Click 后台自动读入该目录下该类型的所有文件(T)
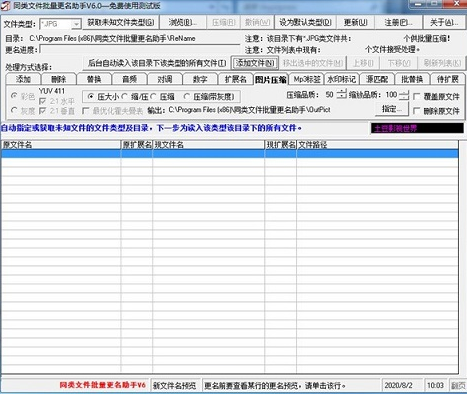 point(156,63)
